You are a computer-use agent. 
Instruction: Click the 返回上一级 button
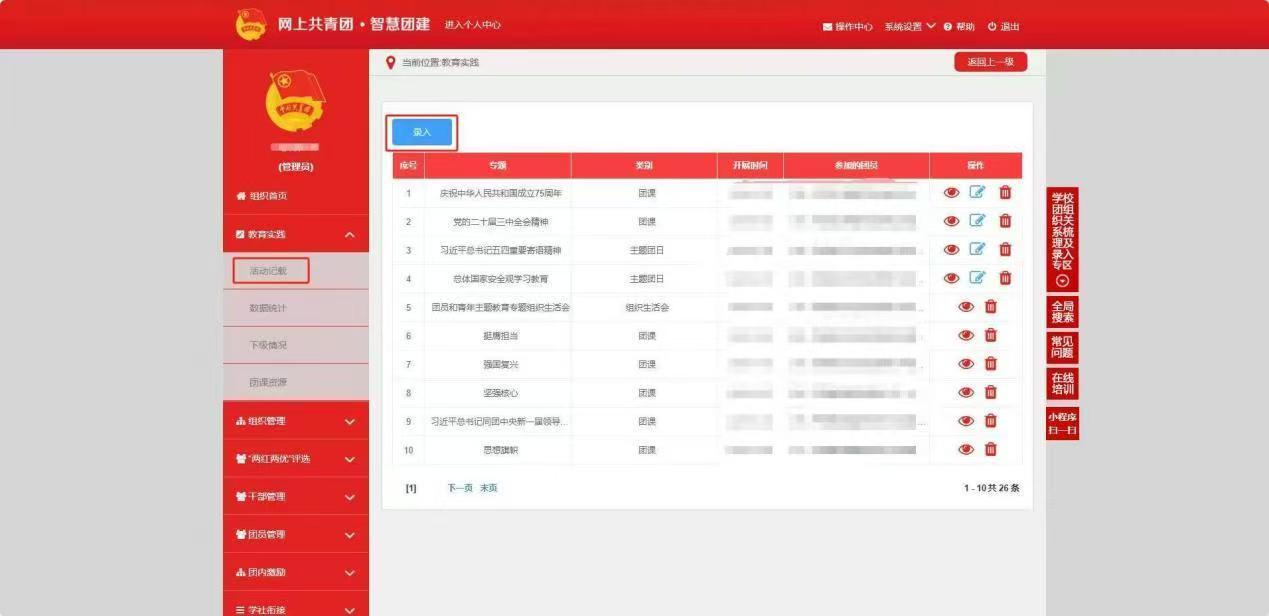990,62
